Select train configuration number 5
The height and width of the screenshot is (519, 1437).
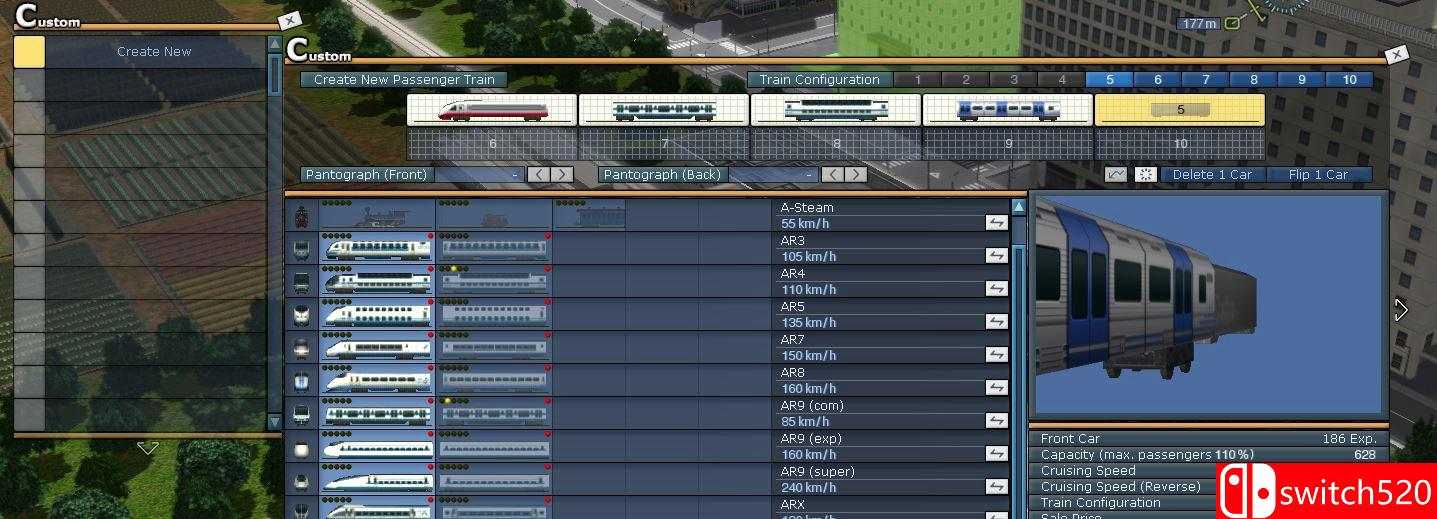tap(1110, 80)
